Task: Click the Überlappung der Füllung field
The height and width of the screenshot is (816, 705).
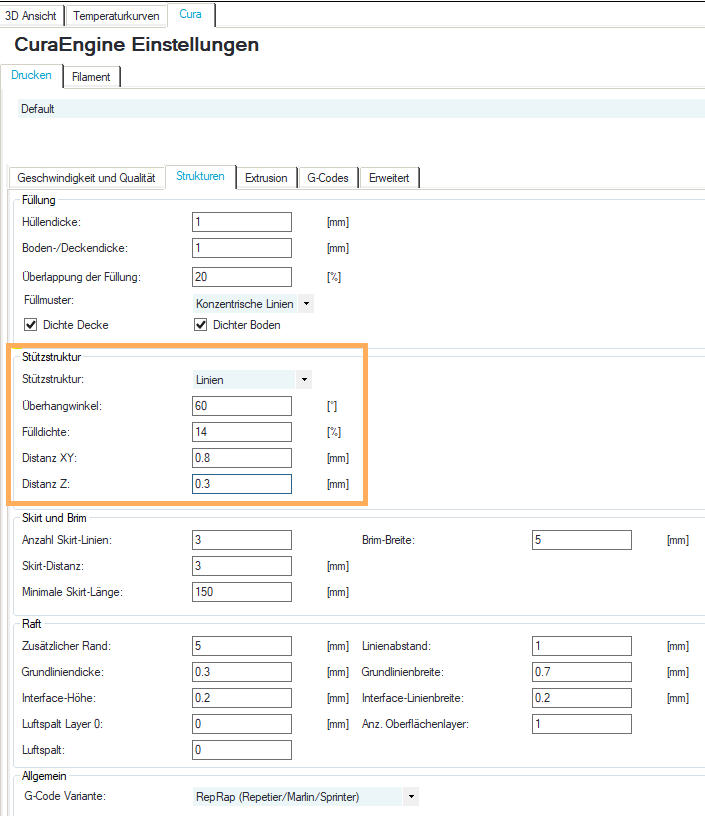Action: (242, 277)
